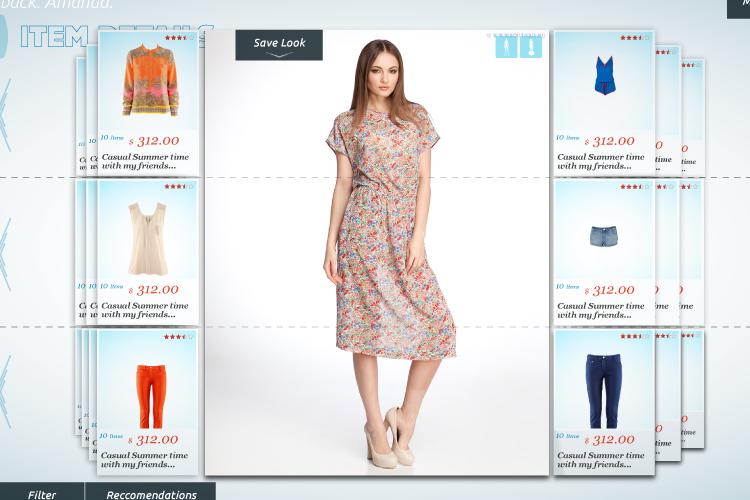Open the navy pants card's Casual Summer time description
750x500 pixels.
601,460
